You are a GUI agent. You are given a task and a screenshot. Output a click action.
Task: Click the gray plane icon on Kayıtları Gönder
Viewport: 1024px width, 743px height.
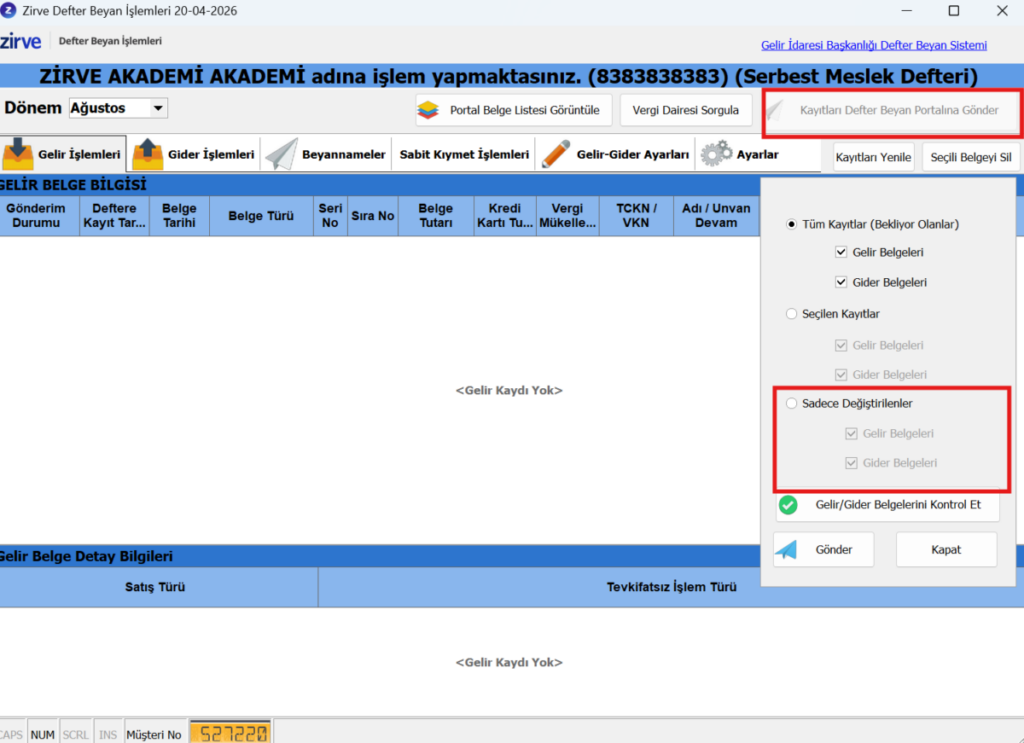tap(775, 110)
